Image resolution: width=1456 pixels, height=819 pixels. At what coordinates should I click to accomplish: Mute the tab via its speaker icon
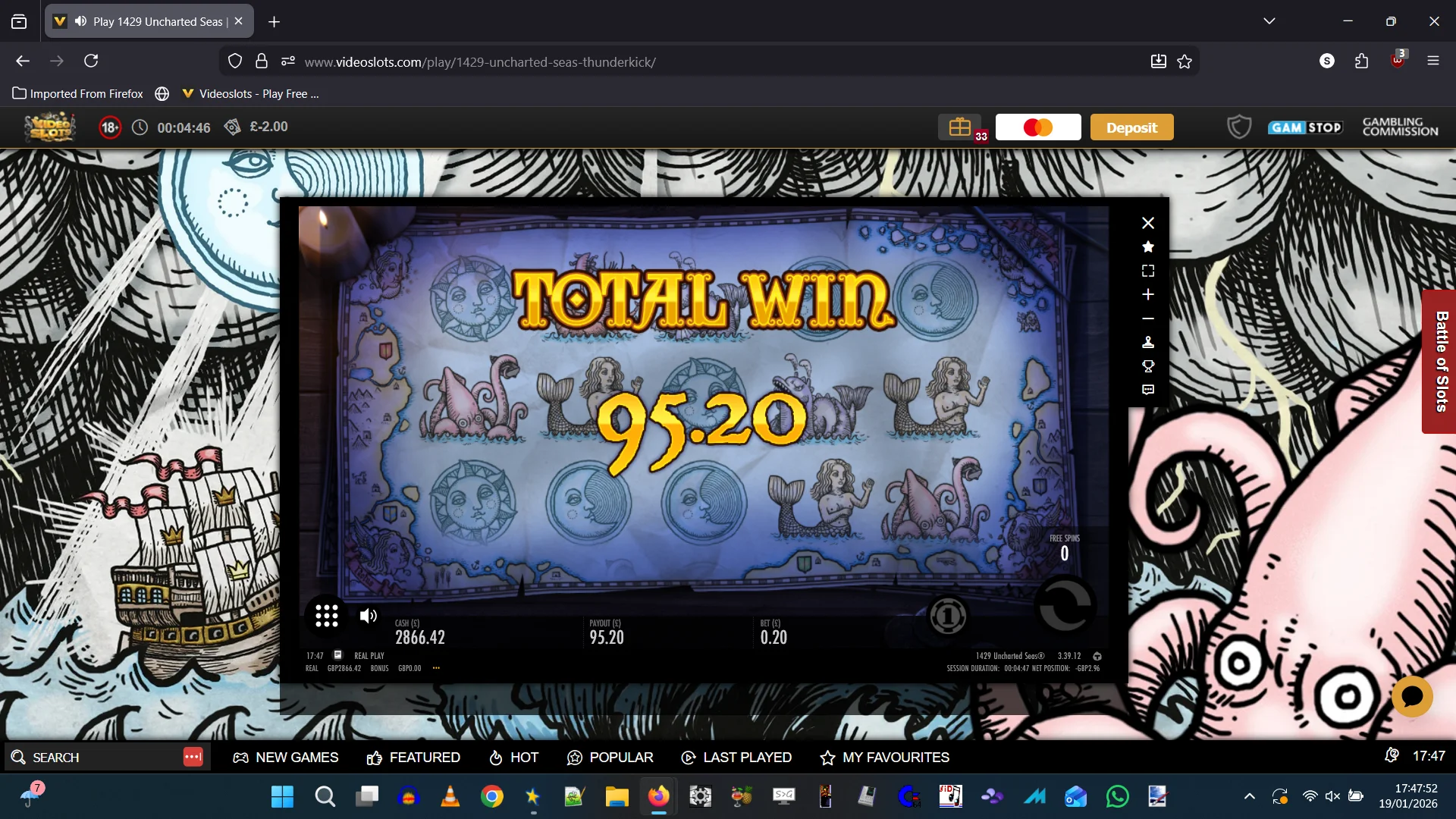coord(80,21)
